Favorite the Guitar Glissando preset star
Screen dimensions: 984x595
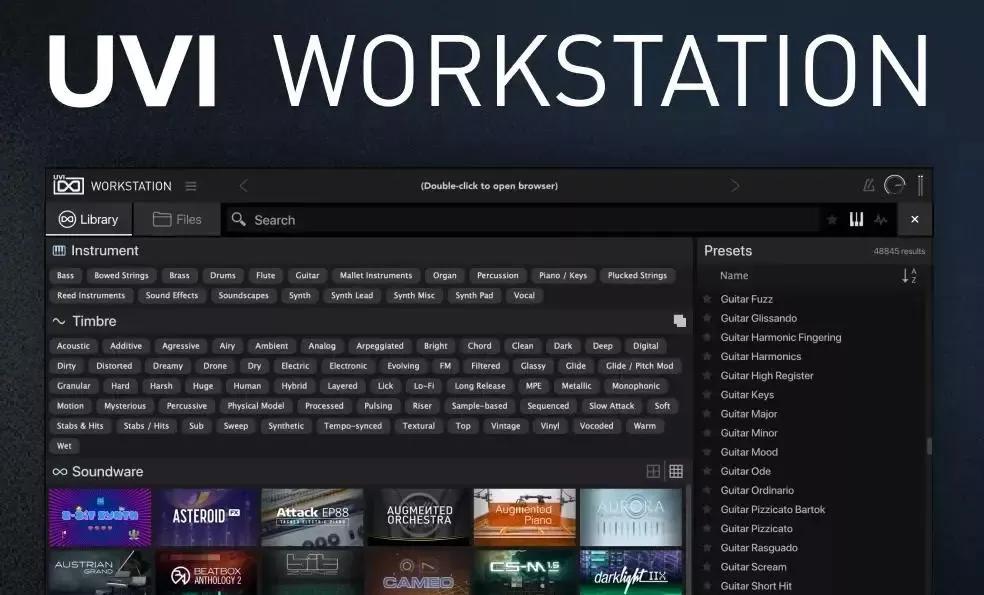pos(707,318)
